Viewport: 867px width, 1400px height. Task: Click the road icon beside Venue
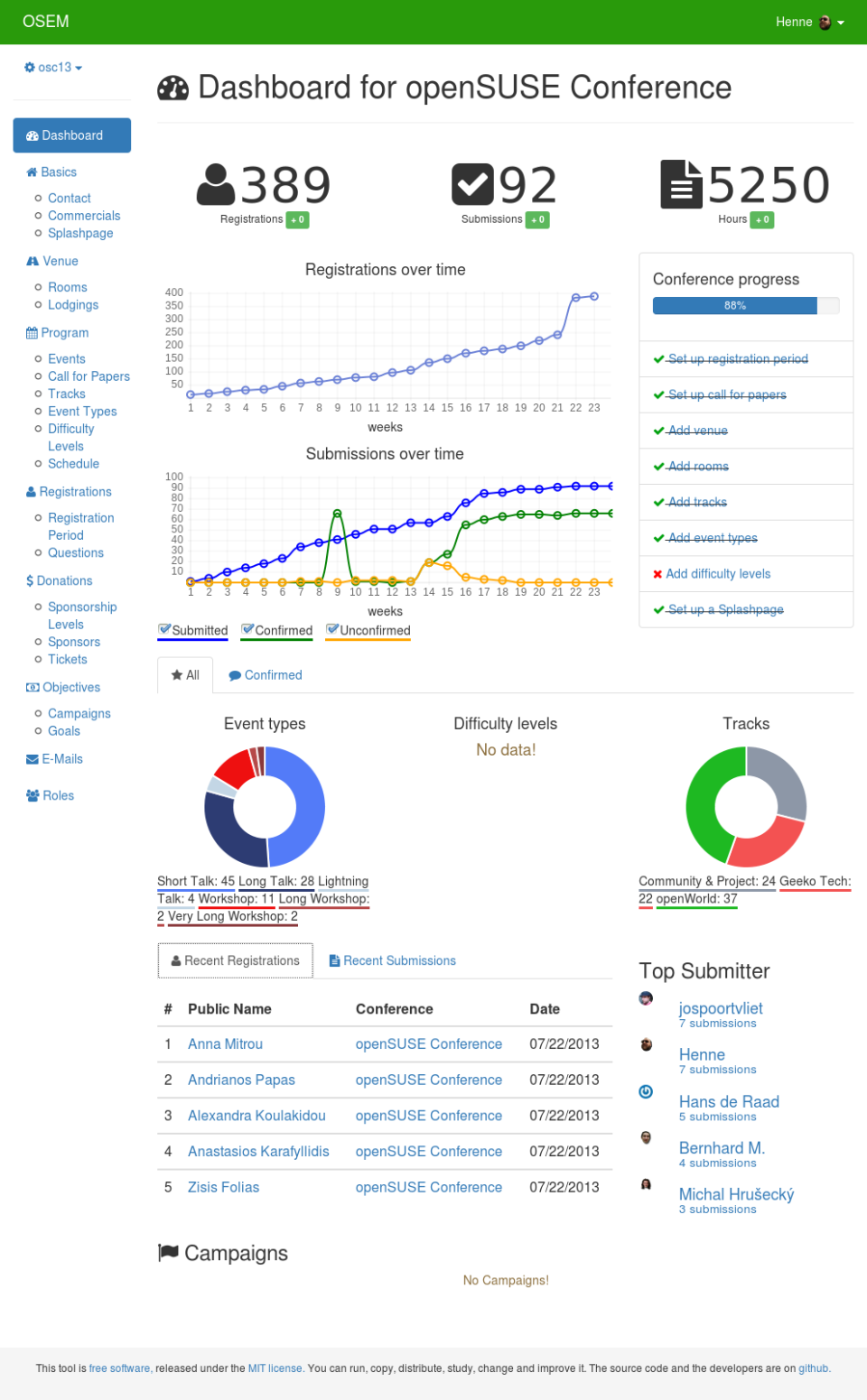click(x=33, y=261)
